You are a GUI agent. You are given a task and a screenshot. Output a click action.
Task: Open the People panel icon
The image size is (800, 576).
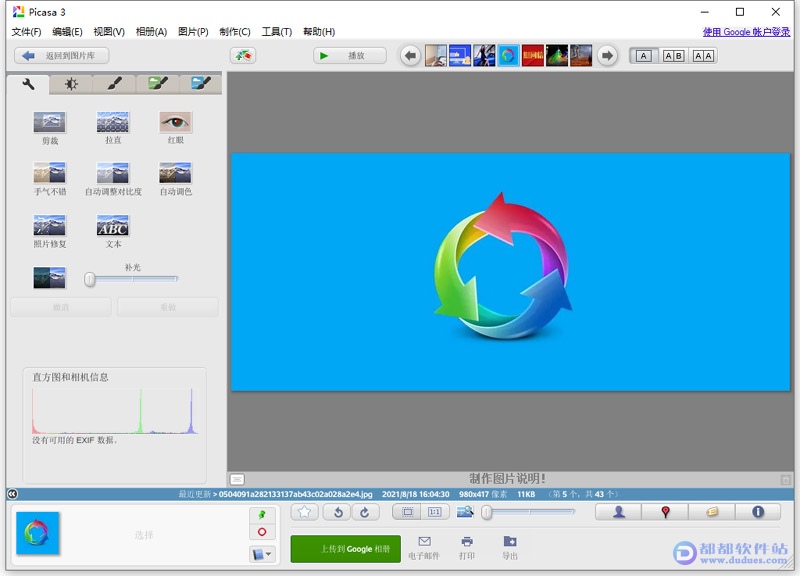(618, 512)
